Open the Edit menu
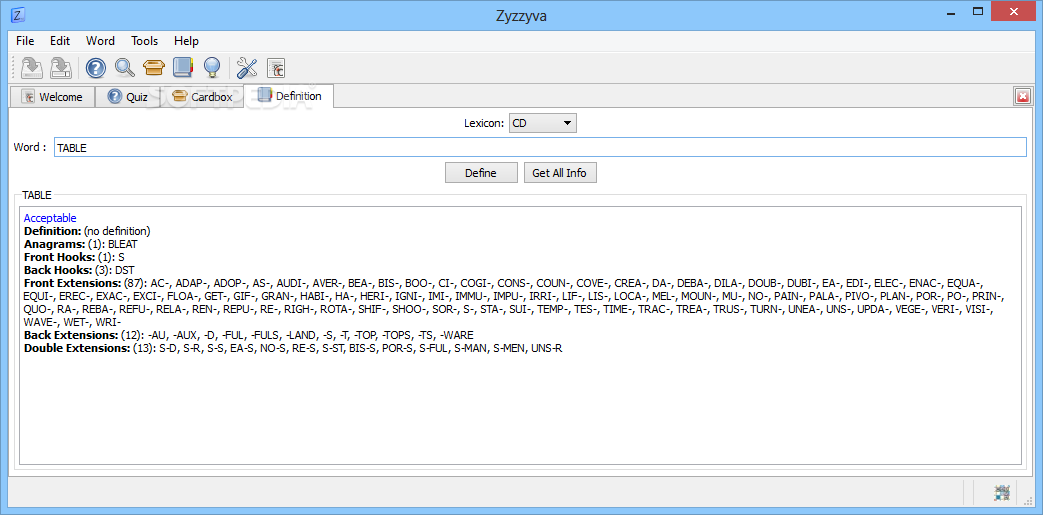Screen dimensions: 1043x515 60,41
